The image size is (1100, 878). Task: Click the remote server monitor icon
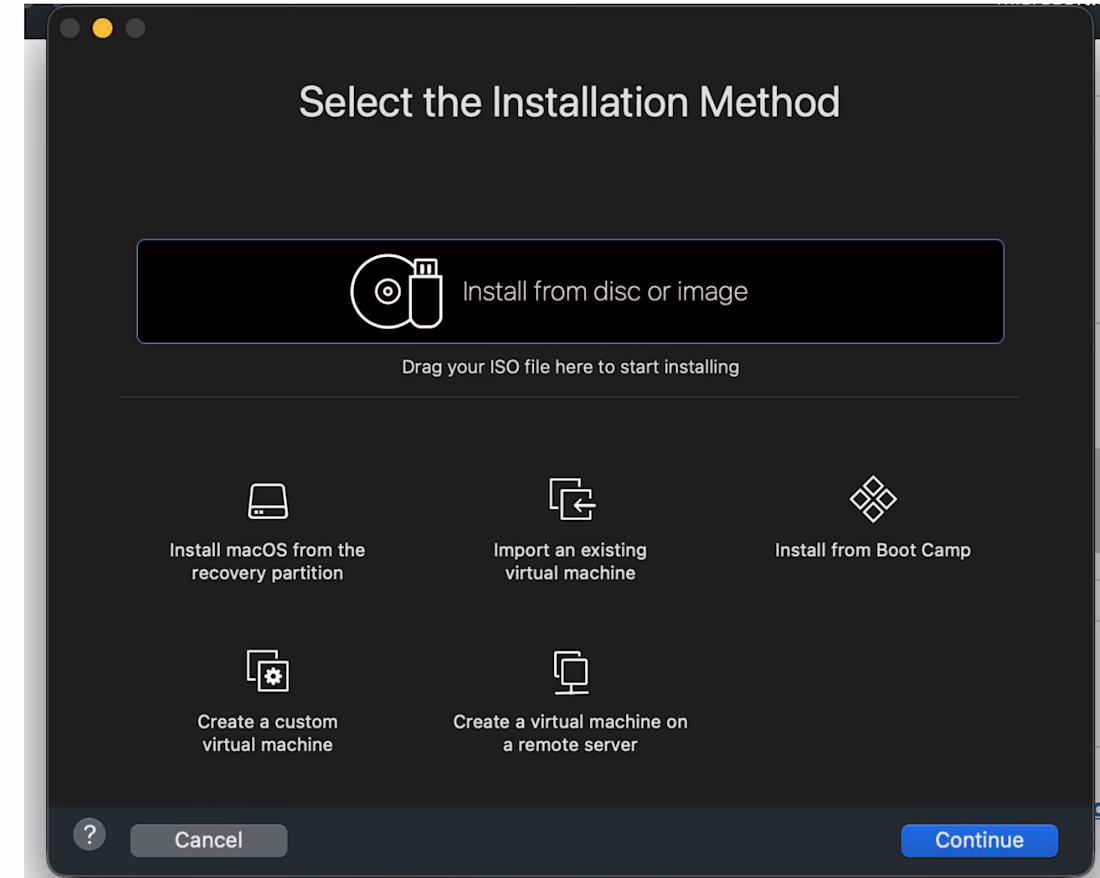(571, 672)
